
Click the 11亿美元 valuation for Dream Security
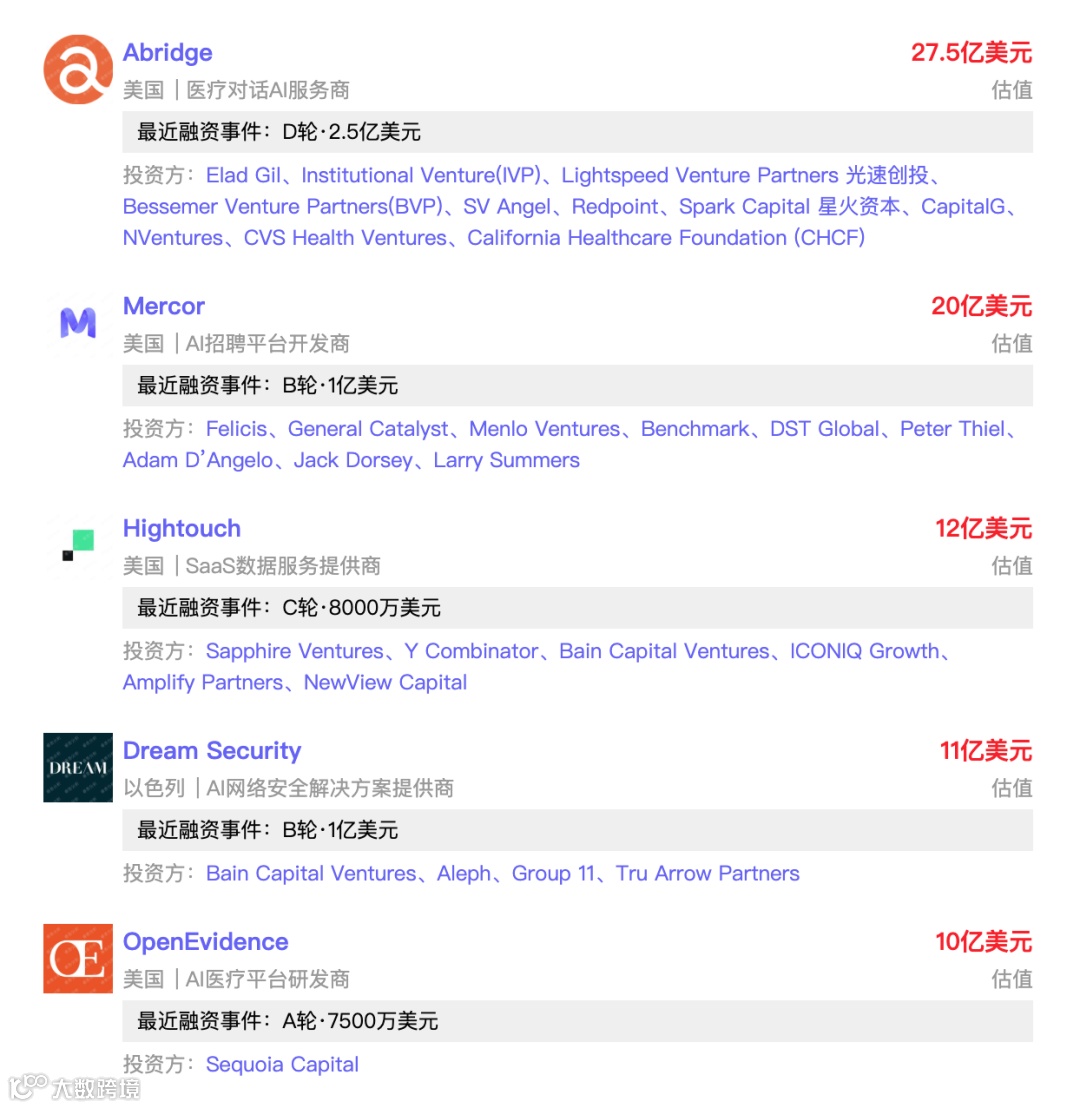coord(985,750)
